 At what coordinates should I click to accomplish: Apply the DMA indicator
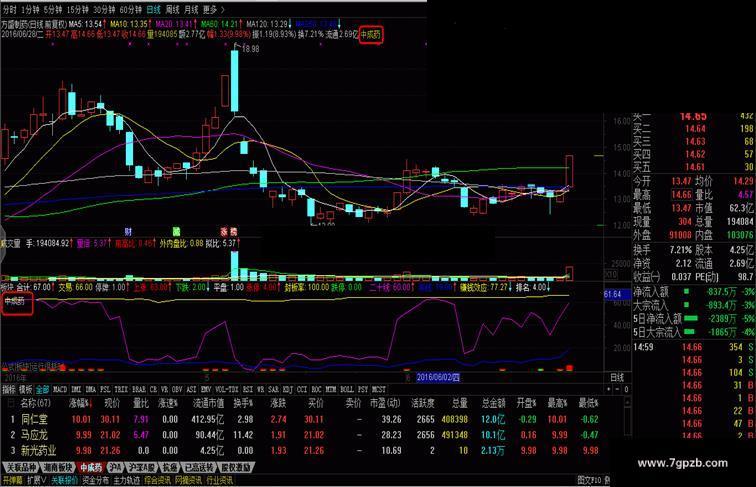click(91, 390)
